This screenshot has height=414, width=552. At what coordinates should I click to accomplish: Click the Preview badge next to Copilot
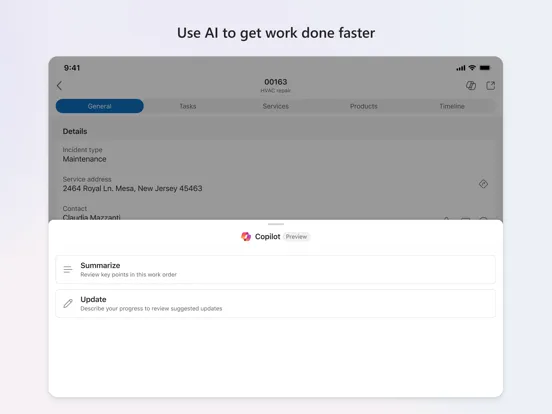296,237
